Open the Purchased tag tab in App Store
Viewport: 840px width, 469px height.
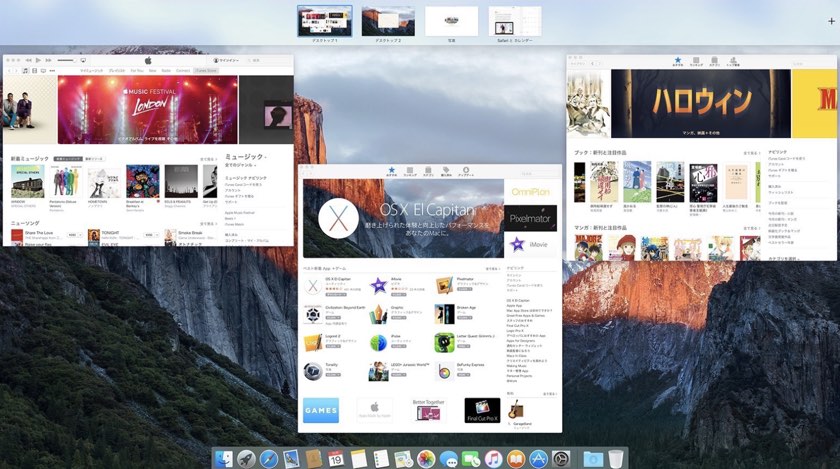(x=446, y=172)
